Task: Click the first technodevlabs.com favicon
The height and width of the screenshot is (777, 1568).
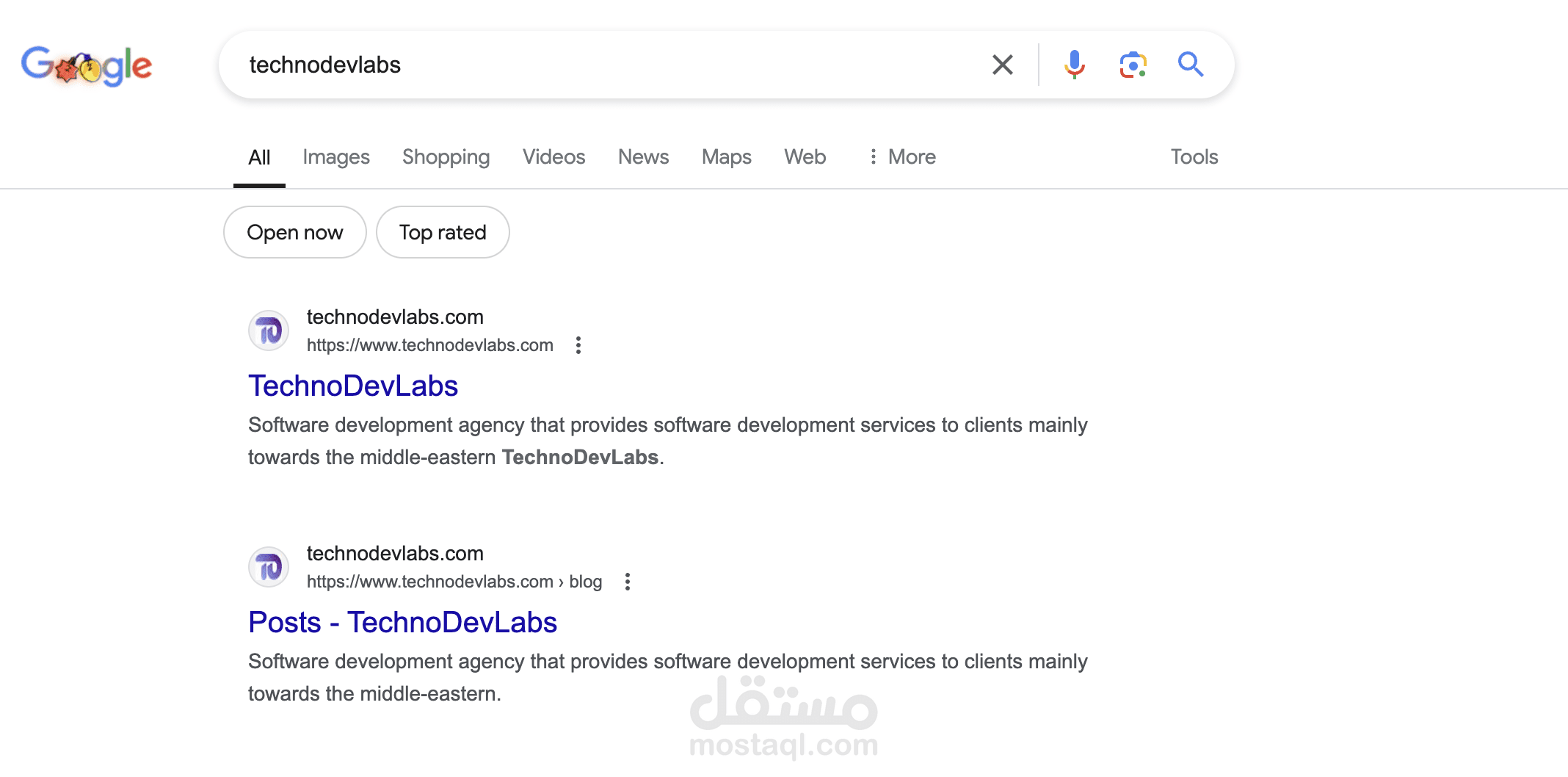Action: [269, 330]
